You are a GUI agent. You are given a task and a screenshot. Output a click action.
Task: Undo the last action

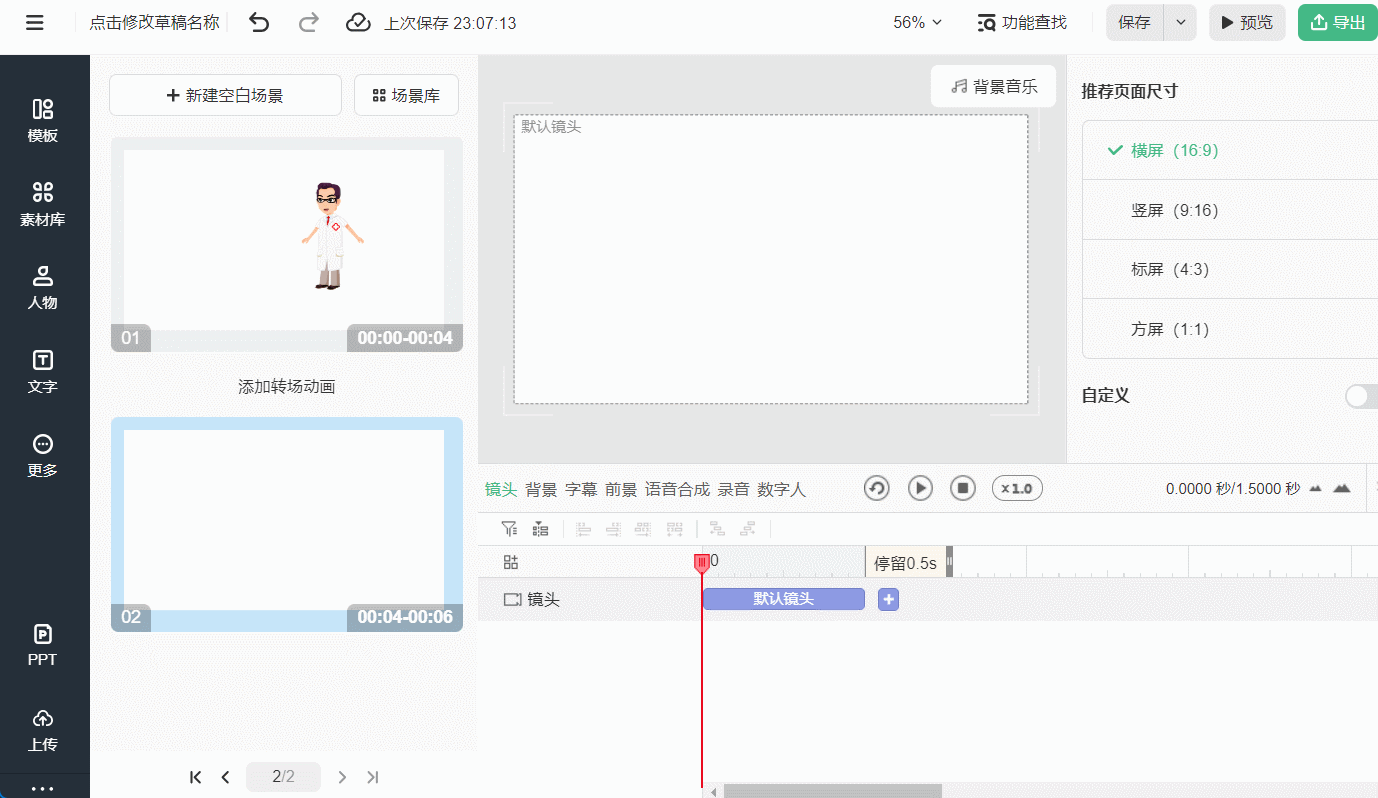pyautogui.click(x=259, y=22)
